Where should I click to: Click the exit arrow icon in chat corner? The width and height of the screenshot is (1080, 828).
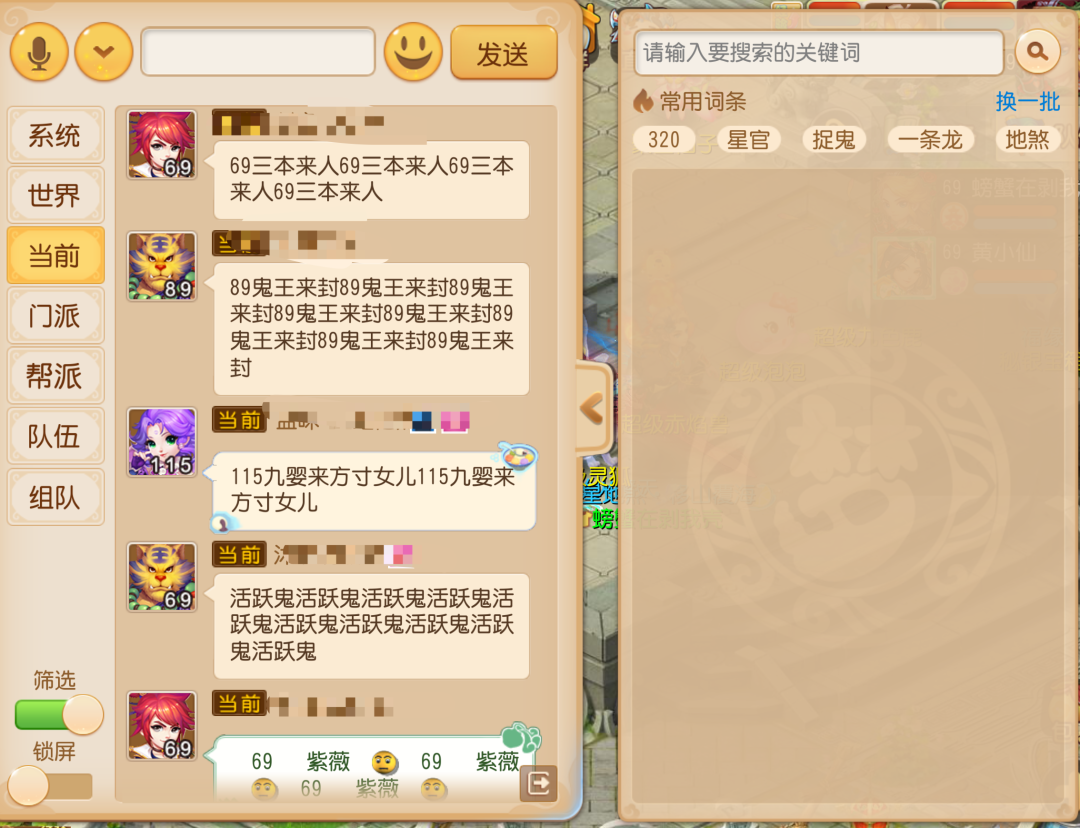click(538, 783)
